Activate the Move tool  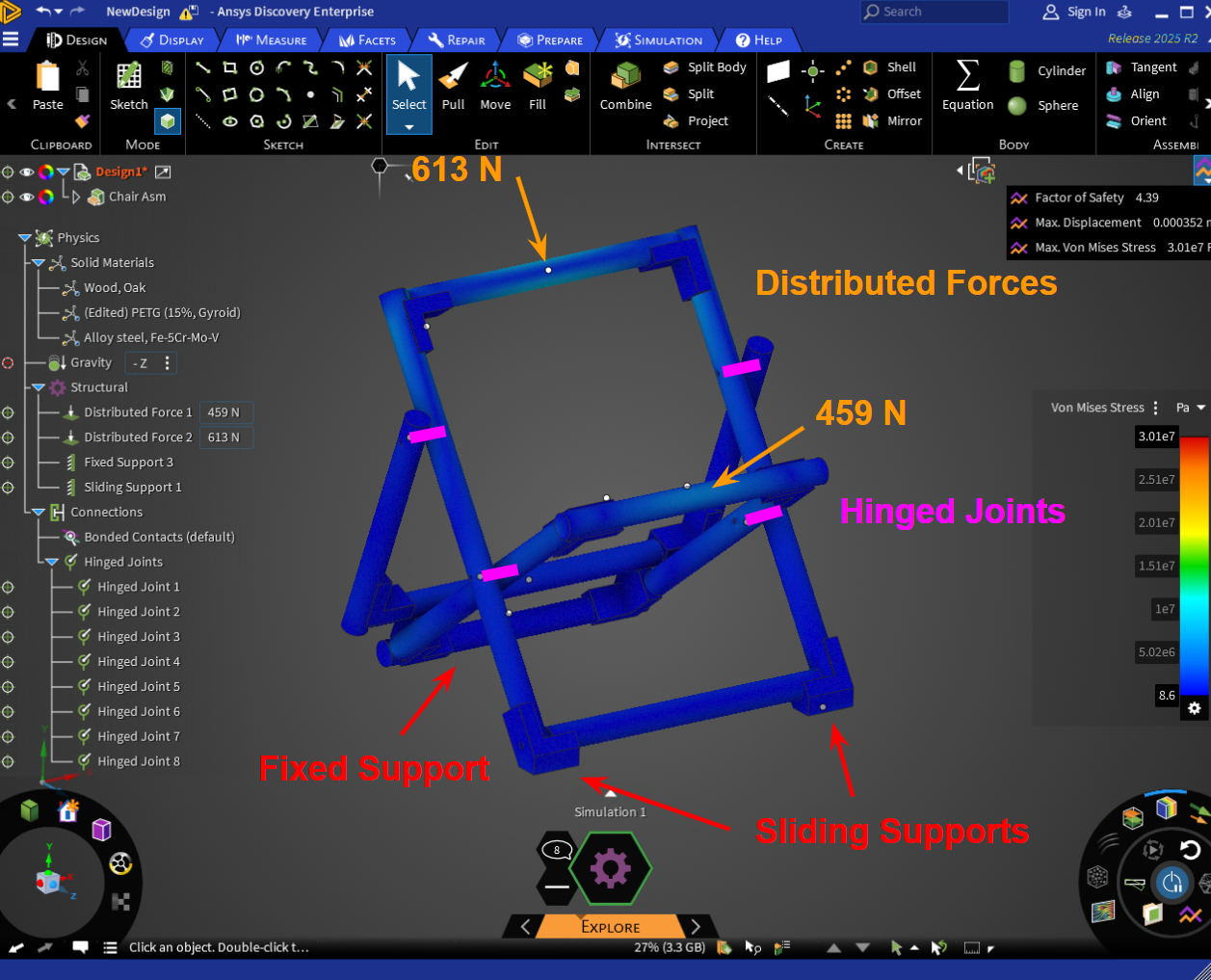[x=495, y=76]
